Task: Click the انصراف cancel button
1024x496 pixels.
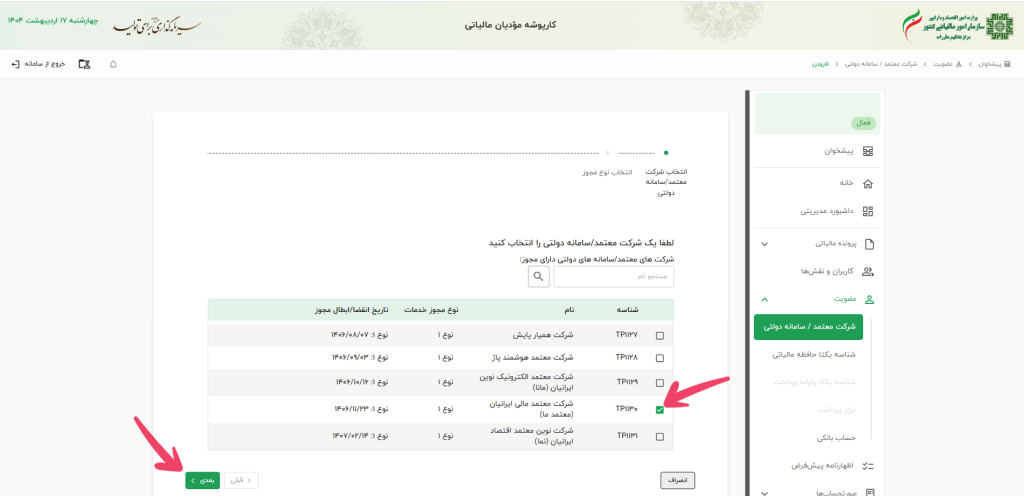Action: click(678, 481)
